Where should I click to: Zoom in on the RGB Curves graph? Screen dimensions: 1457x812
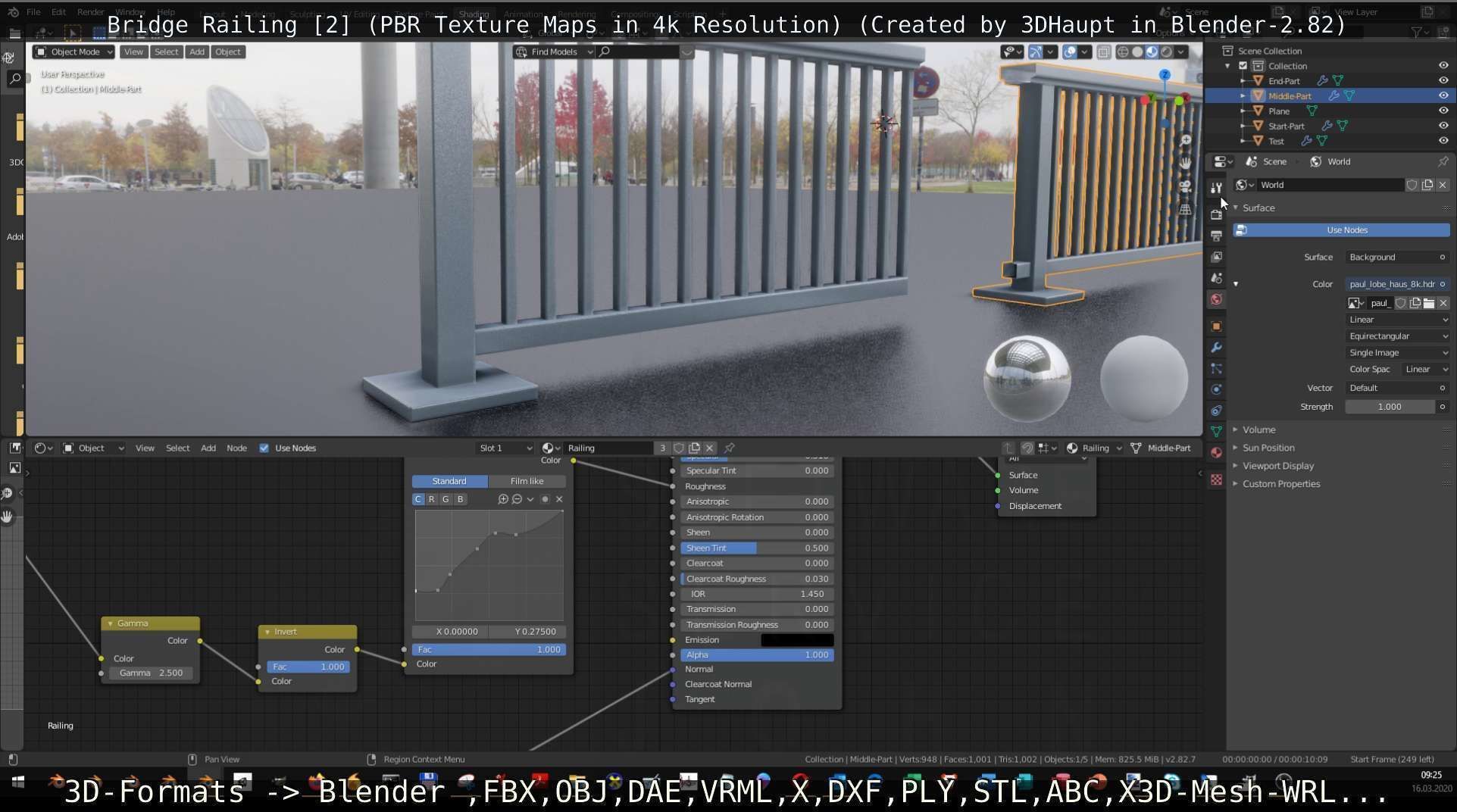[502, 499]
